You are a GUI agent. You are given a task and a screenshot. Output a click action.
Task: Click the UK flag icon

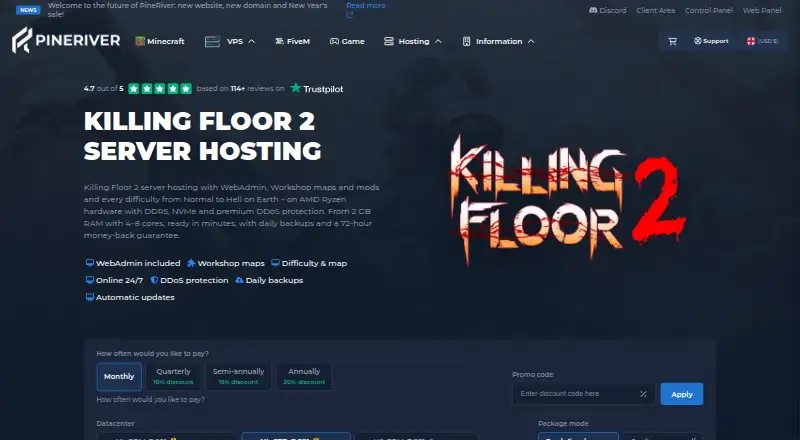(x=751, y=41)
